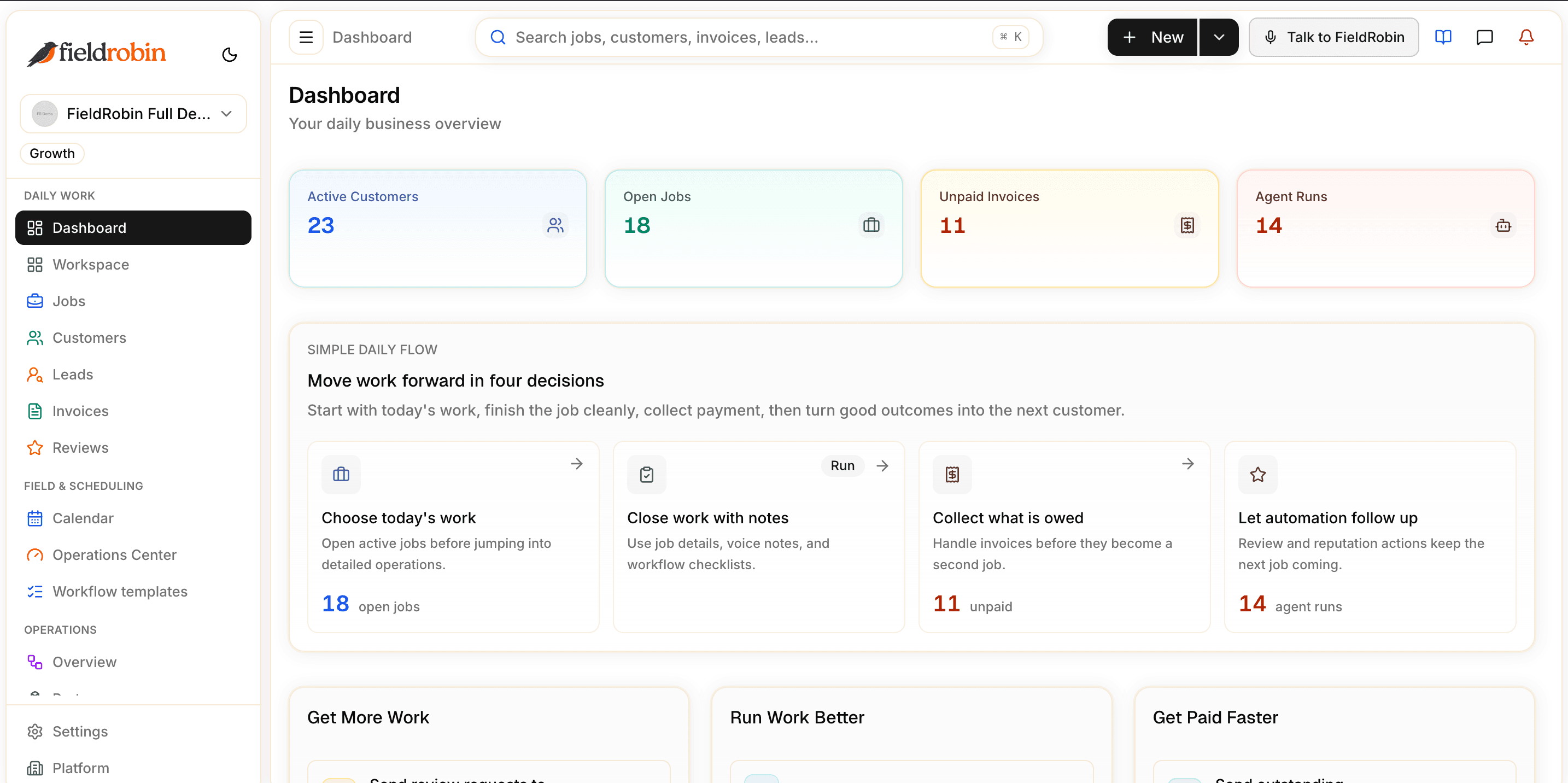Toggle sidebar with hamburger menu button
Image resolution: width=1568 pixels, height=783 pixels.
306,37
